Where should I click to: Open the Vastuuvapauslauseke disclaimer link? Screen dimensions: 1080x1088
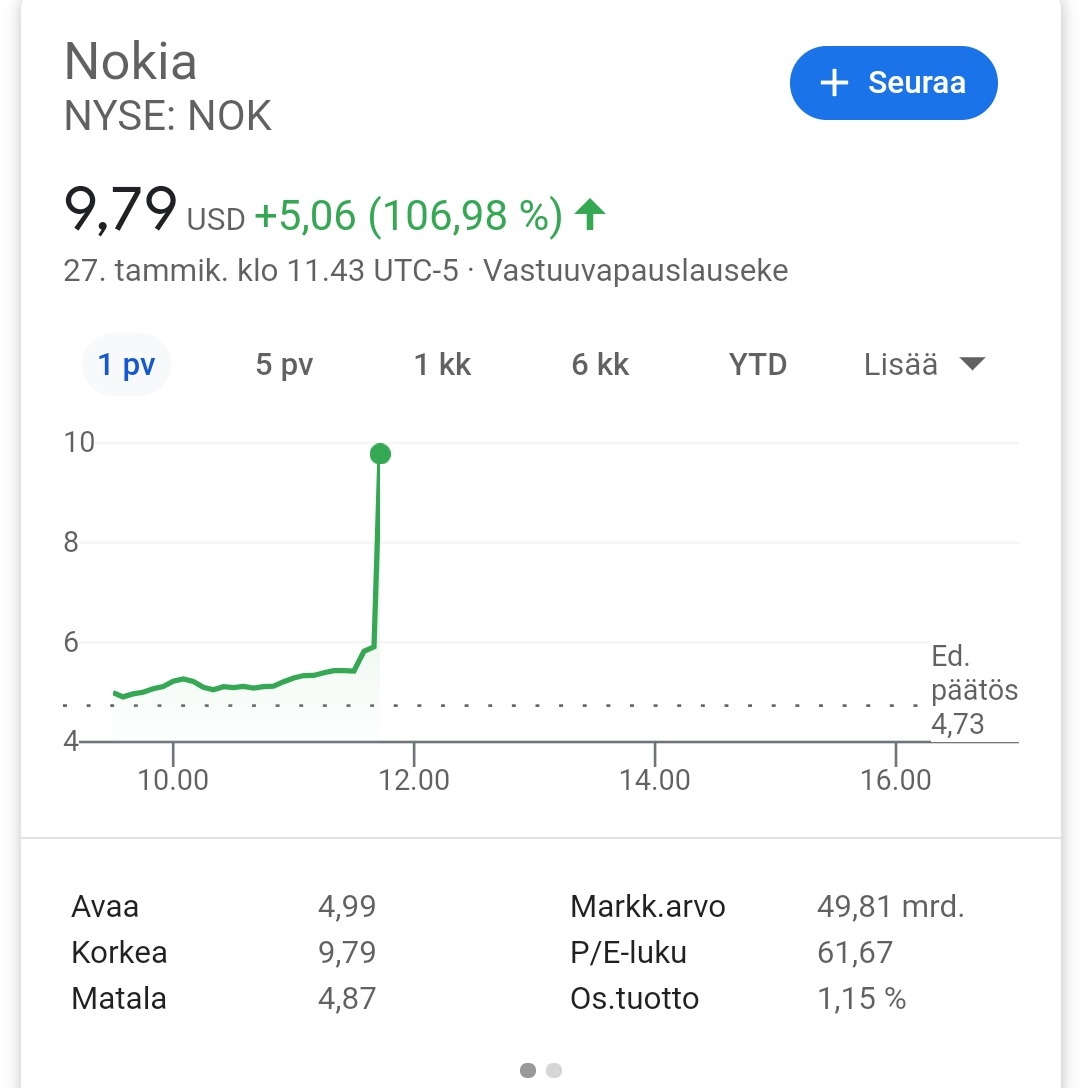tap(636, 271)
